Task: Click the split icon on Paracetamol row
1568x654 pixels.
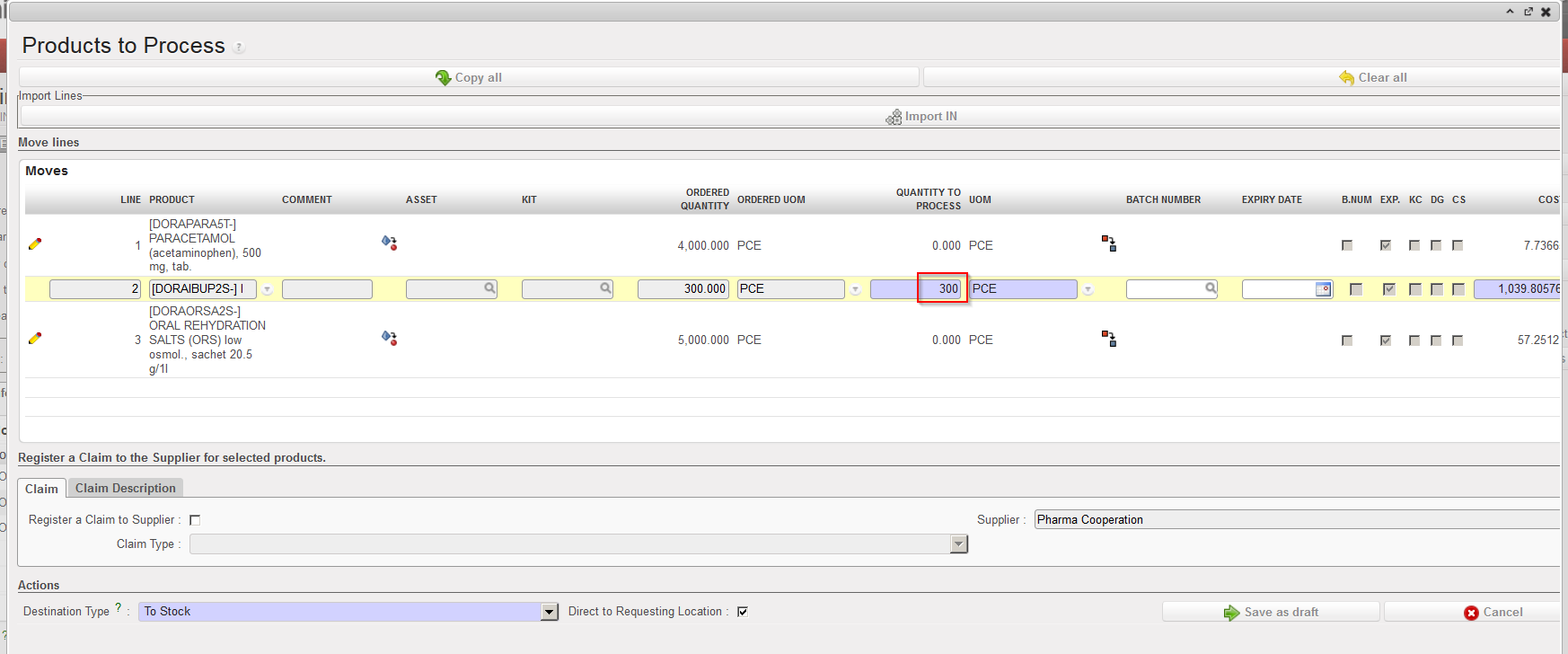Action: coord(1109,243)
